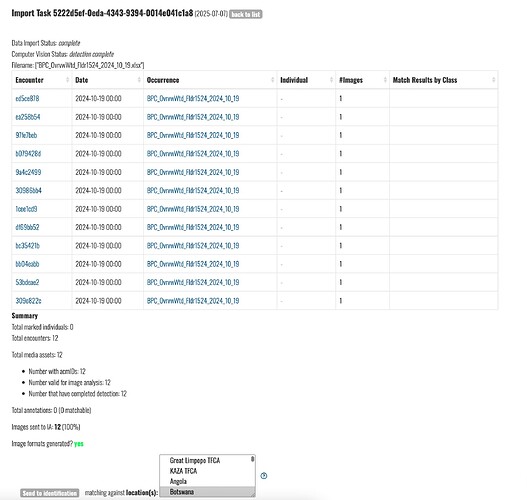The height and width of the screenshot is (500, 527).
Task: Open occurrence link in the bb04eabb row
Action: pyautogui.click(x=193, y=264)
